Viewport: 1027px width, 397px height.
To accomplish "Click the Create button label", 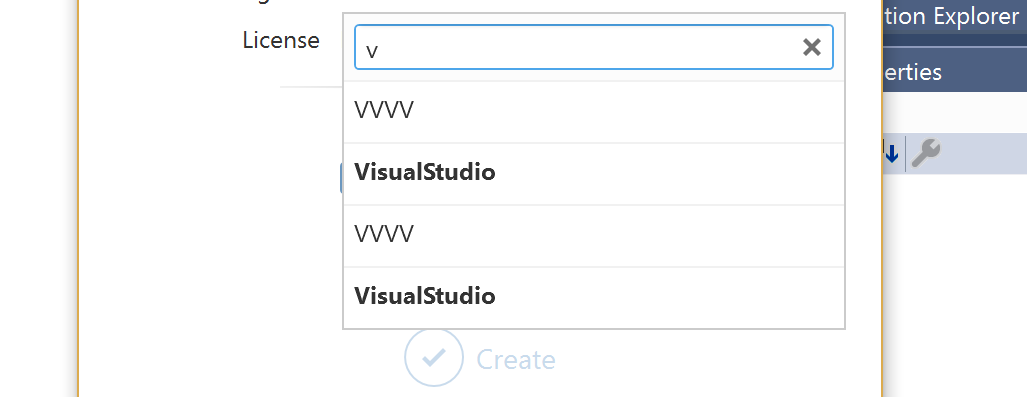I will pyautogui.click(x=515, y=360).
